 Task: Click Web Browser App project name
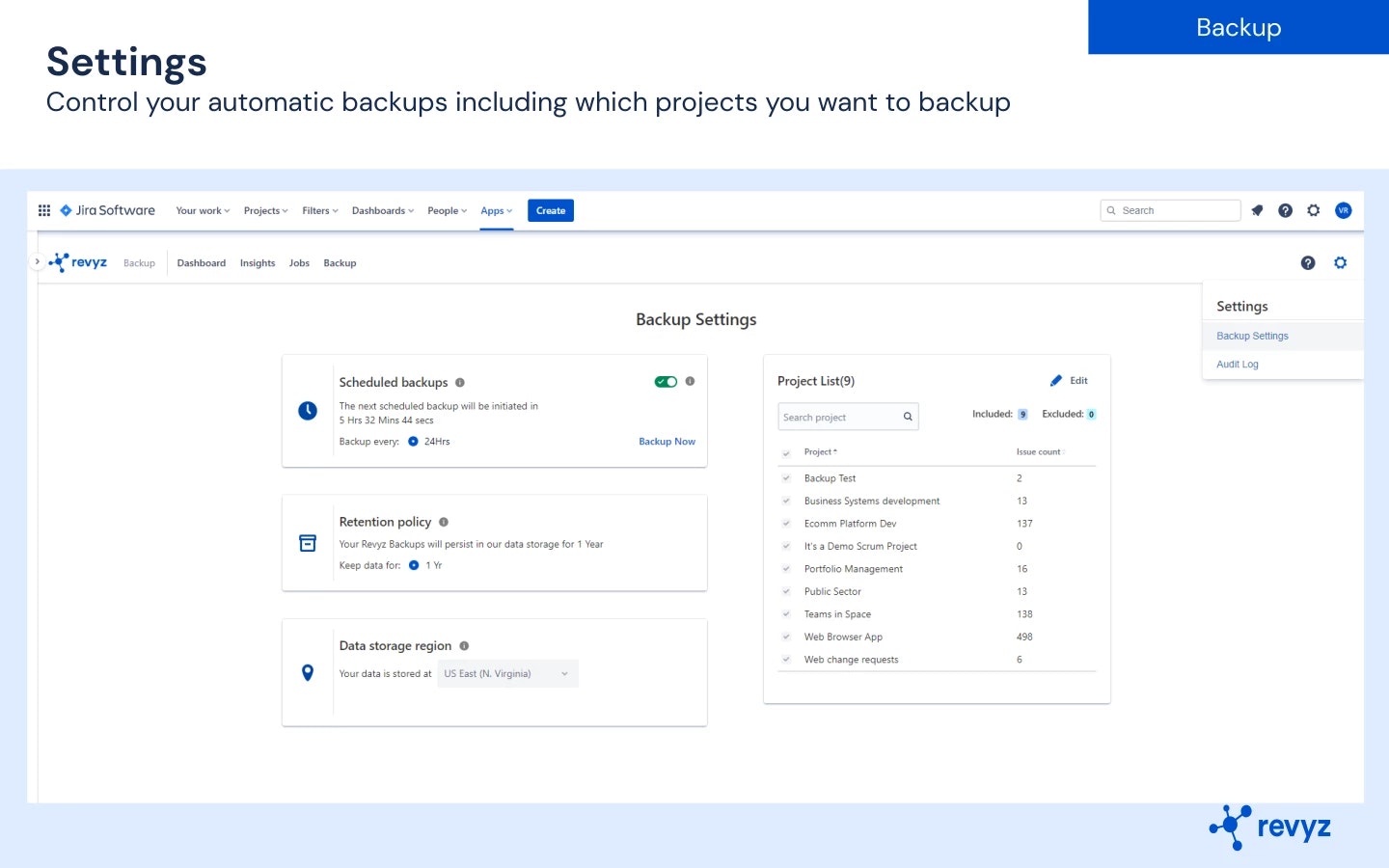(843, 637)
